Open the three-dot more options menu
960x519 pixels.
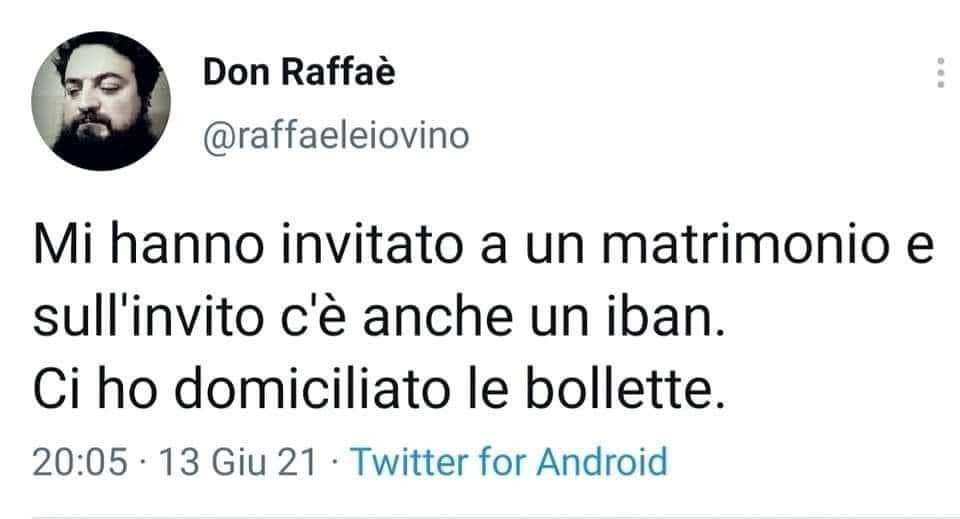pyautogui.click(x=941, y=73)
